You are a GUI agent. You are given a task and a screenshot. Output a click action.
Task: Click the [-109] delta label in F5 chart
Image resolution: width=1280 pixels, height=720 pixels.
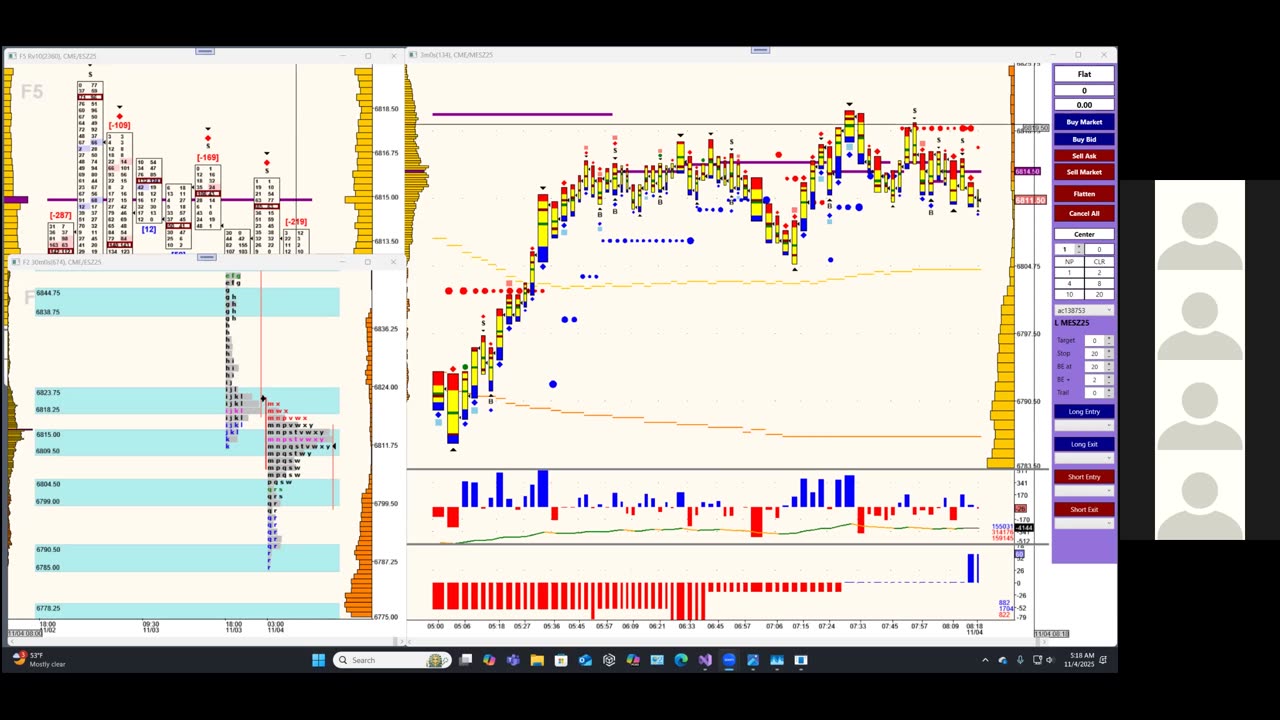(119, 126)
